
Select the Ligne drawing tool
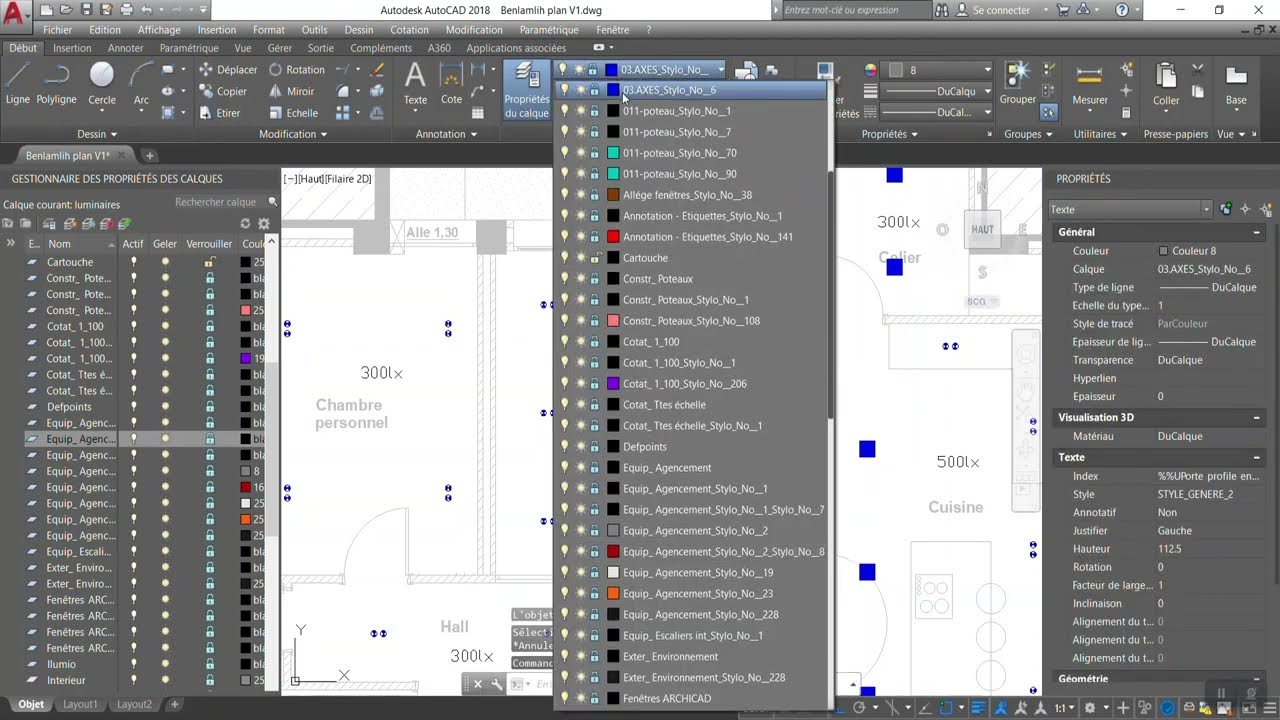(x=17, y=84)
